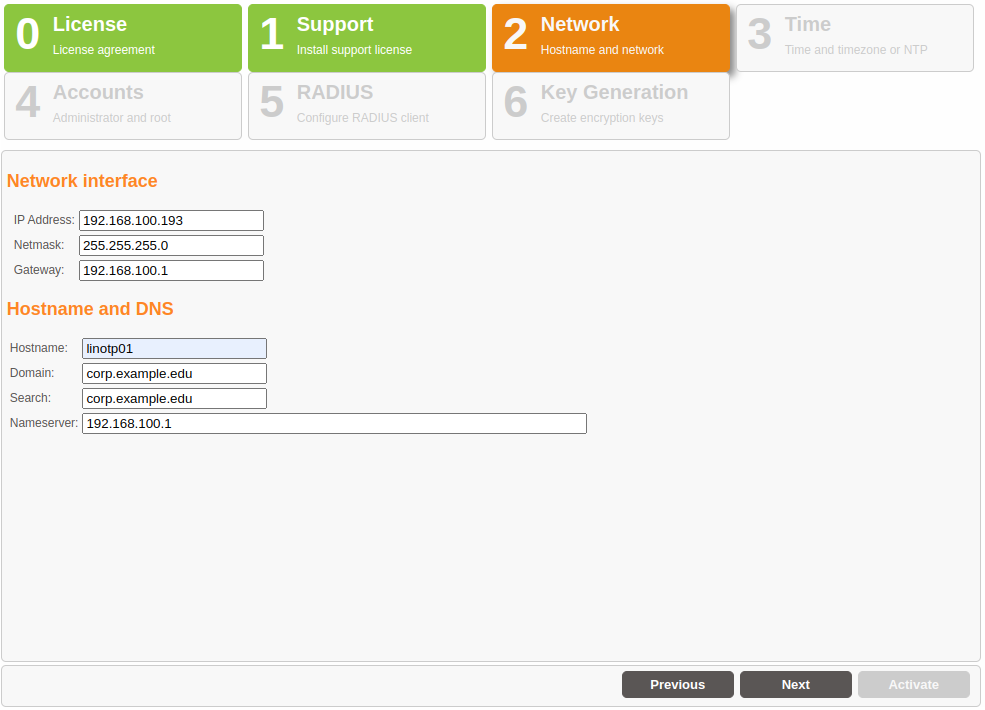
Task: Click the Next button
Action: [795, 684]
